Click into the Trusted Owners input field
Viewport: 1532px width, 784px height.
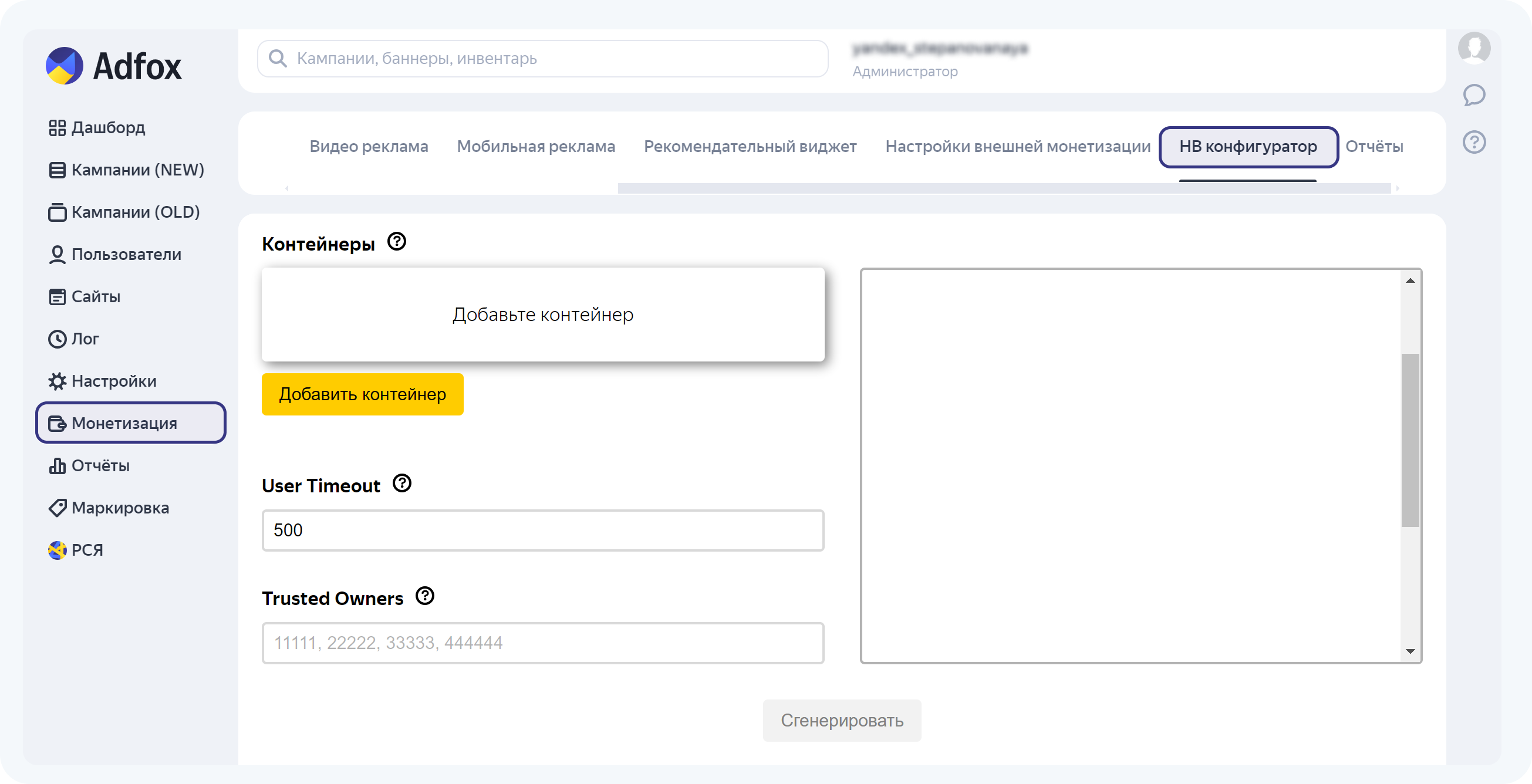coord(542,643)
